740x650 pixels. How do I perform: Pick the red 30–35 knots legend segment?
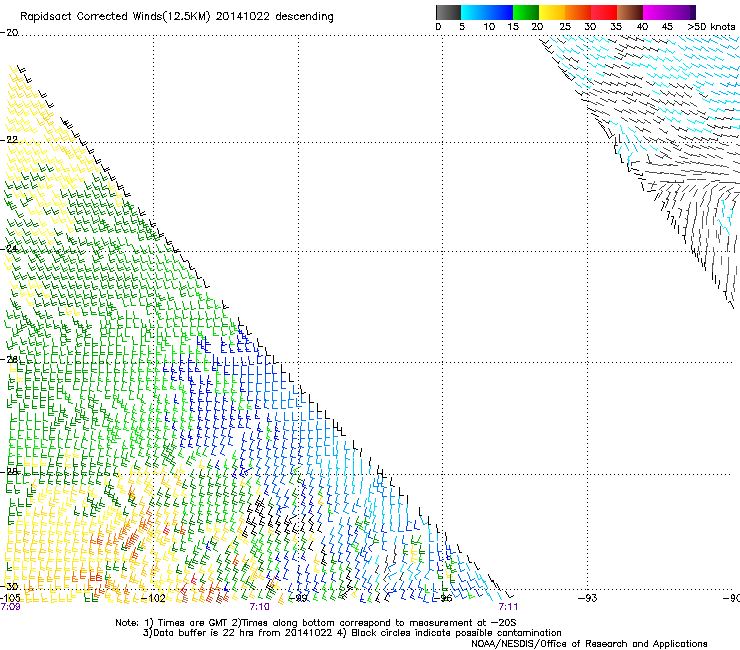(604, 12)
